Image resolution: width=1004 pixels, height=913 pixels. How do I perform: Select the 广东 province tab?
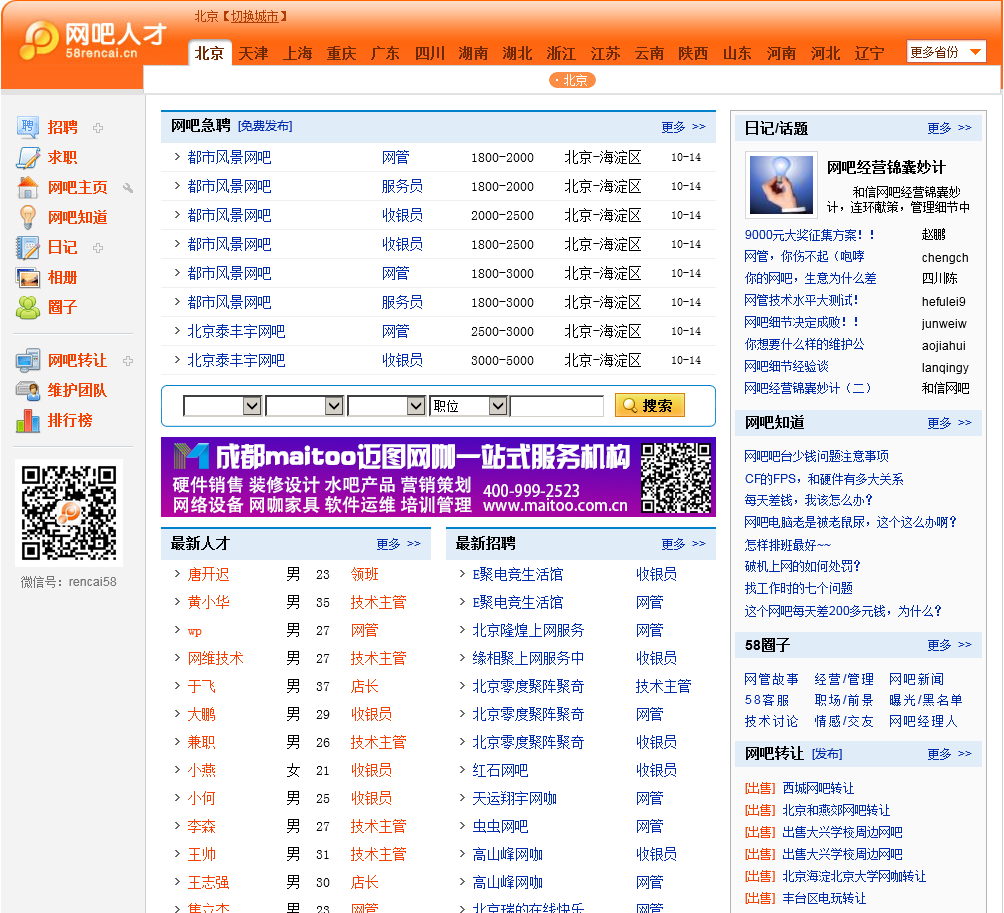(x=385, y=53)
